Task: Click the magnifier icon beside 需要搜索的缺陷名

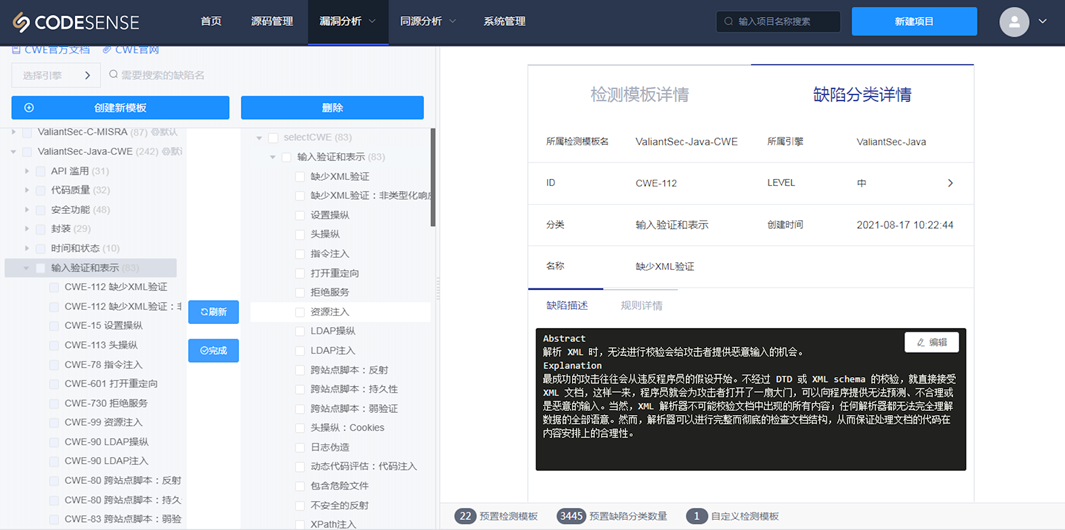Action: (x=113, y=75)
